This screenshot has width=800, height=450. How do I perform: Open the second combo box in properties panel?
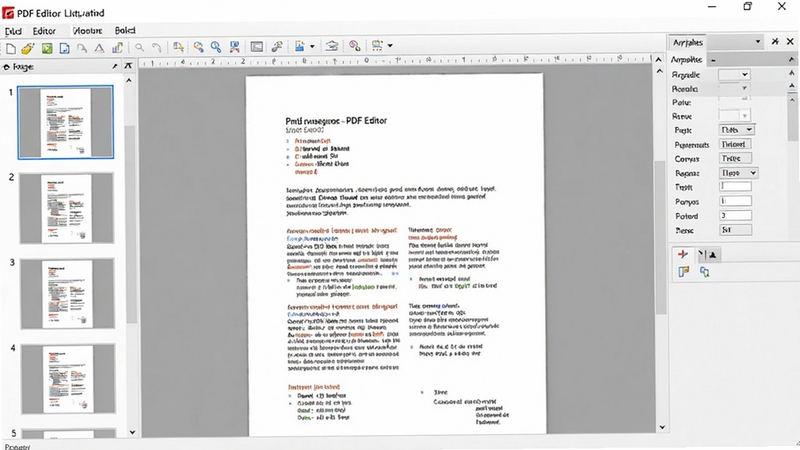(x=734, y=88)
